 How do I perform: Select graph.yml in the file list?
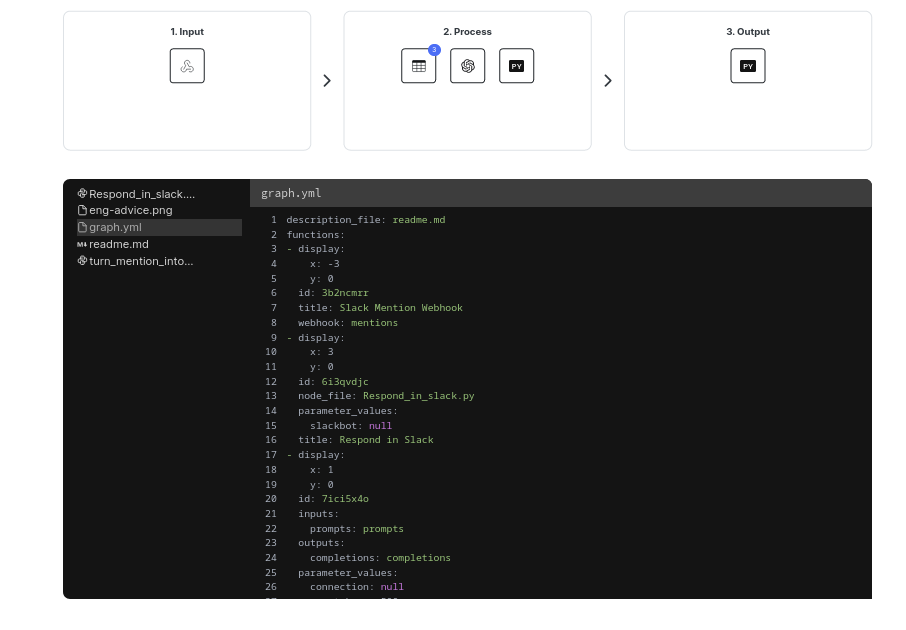159,227
